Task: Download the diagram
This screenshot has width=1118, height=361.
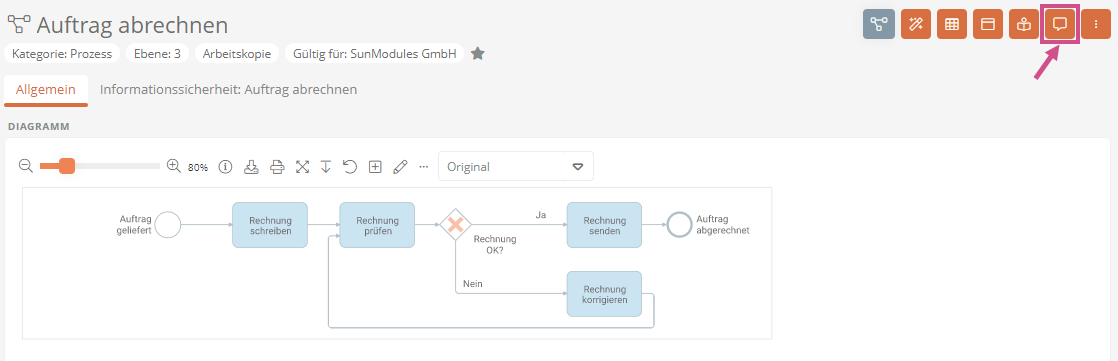Action: tap(251, 167)
